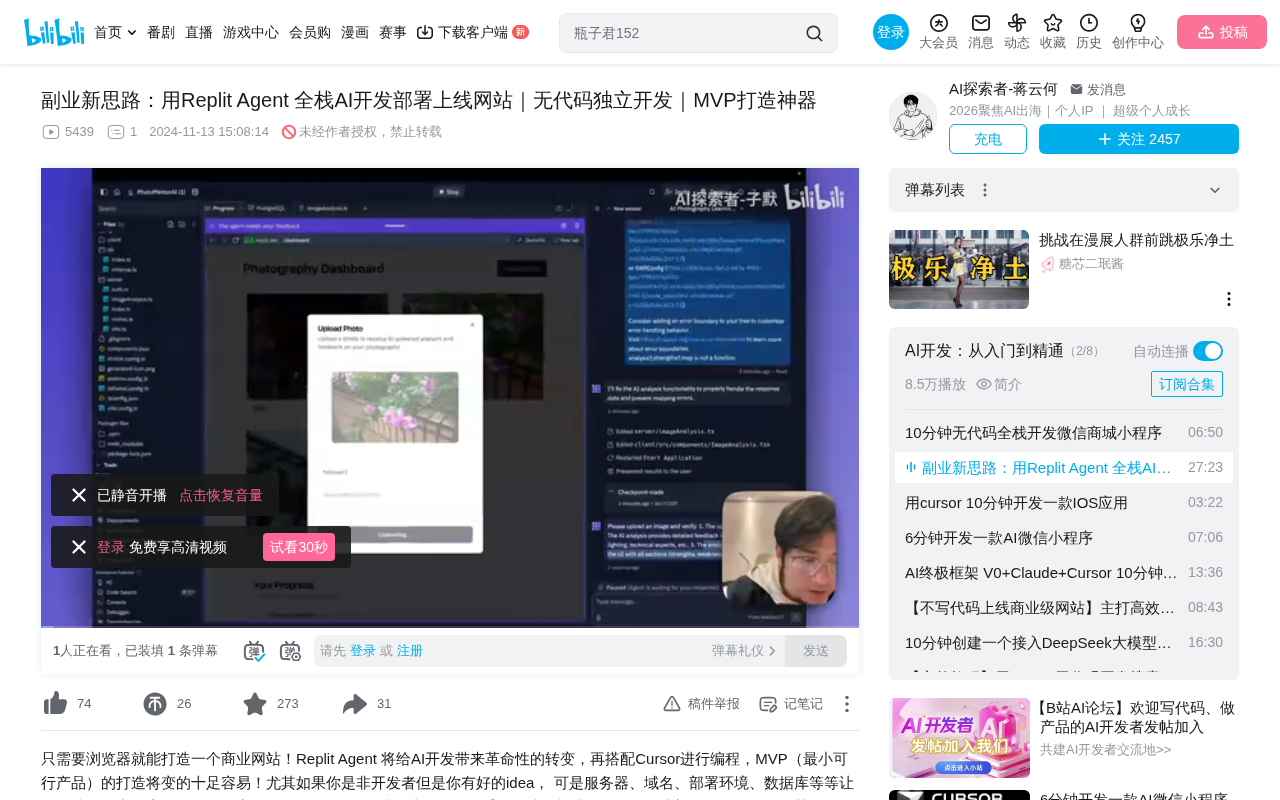
Task: Open the 直播 nav item
Action: [199, 32]
